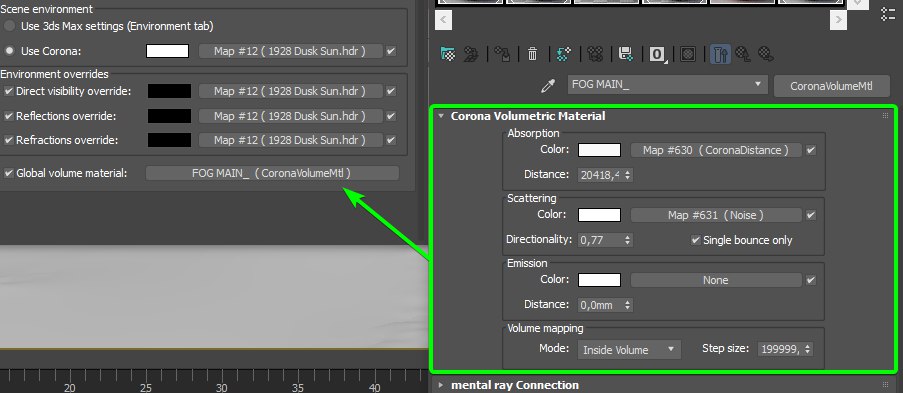Select the Use Corona radio button

tap(9, 51)
